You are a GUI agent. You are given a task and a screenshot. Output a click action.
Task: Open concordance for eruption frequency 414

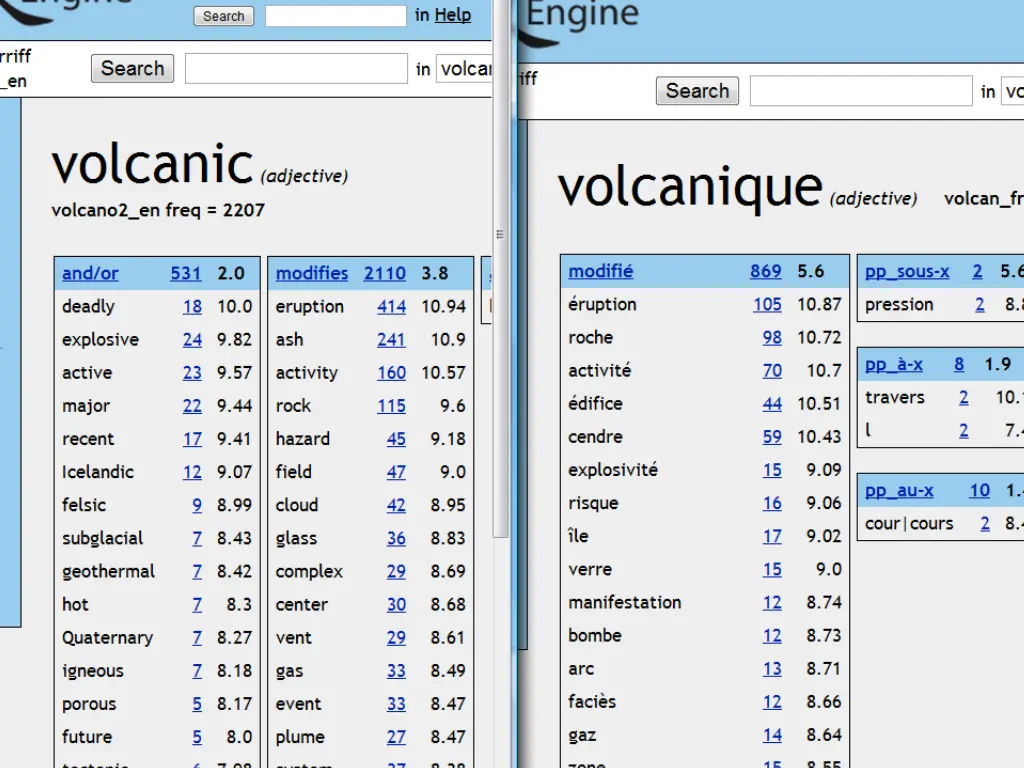[391, 307]
